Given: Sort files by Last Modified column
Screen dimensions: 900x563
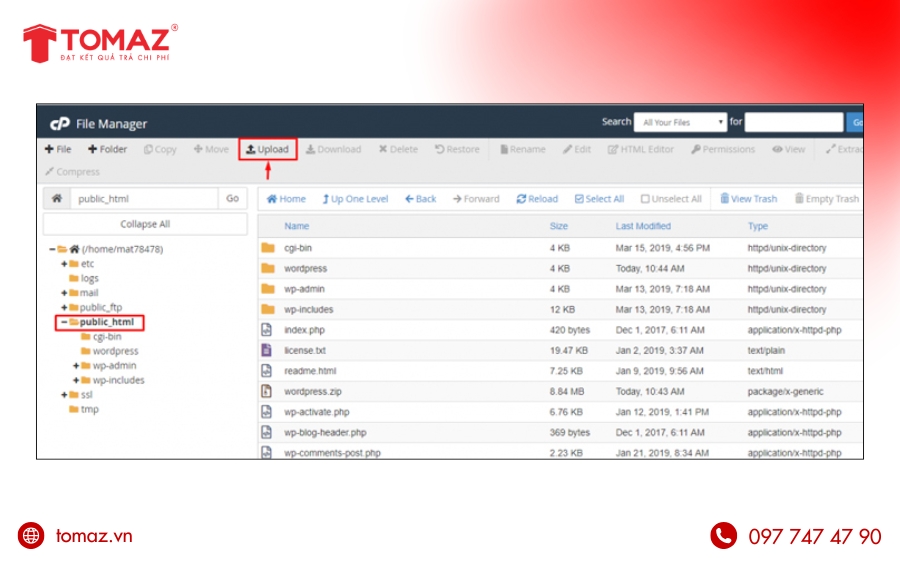Looking at the screenshot, I should (643, 226).
